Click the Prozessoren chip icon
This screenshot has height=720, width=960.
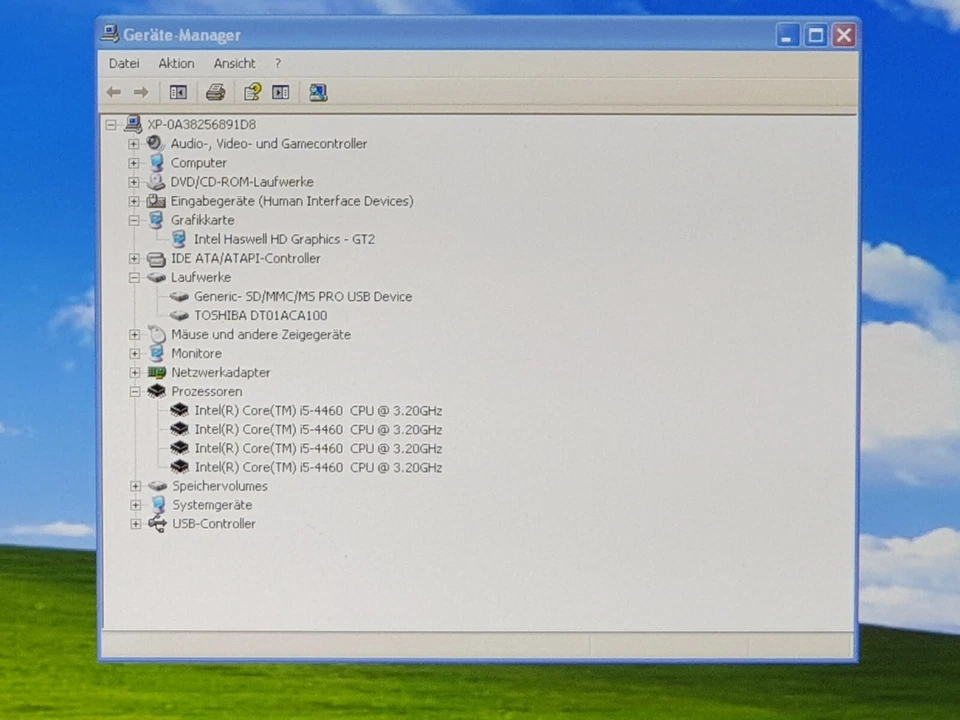click(157, 391)
